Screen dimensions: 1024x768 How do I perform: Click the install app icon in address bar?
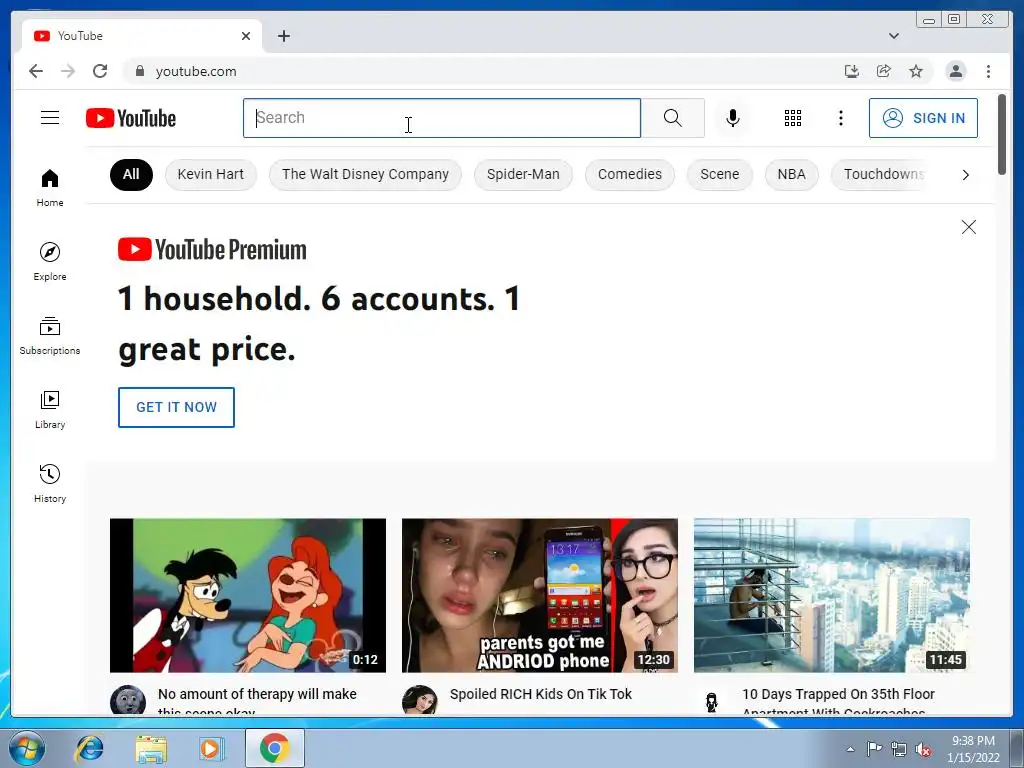pos(852,71)
